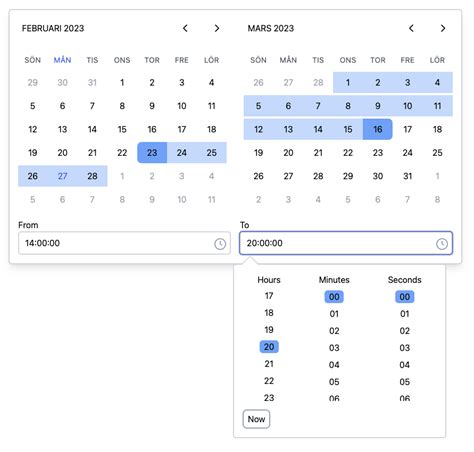Viewport: 474px width, 452px height.
Task: Click the Now button
Action: 256,419
